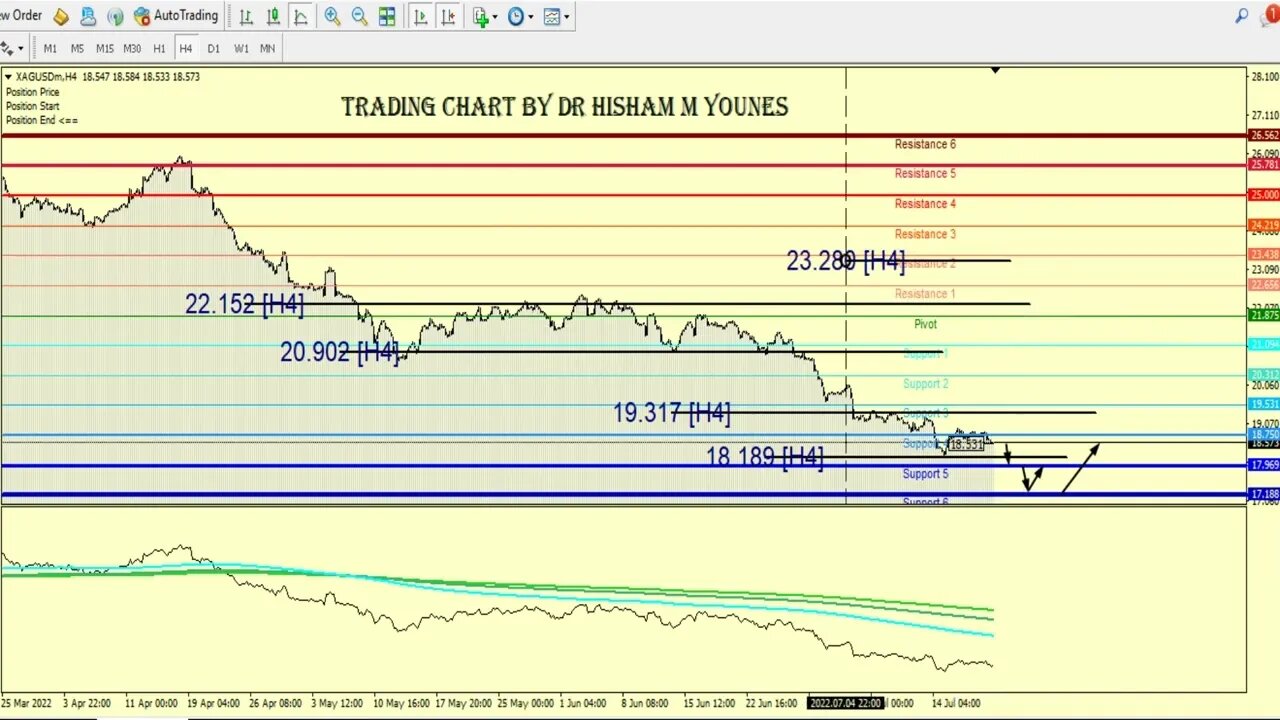Select the M1 timeframe
Screen dimensions: 1280x720
(50, 48)
